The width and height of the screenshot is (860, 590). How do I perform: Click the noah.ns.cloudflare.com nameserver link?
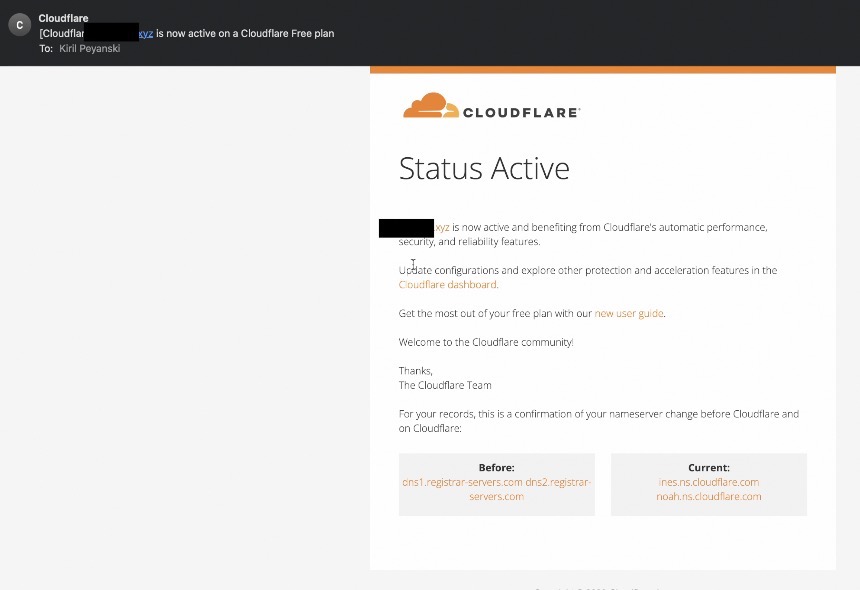pos(709,496)
